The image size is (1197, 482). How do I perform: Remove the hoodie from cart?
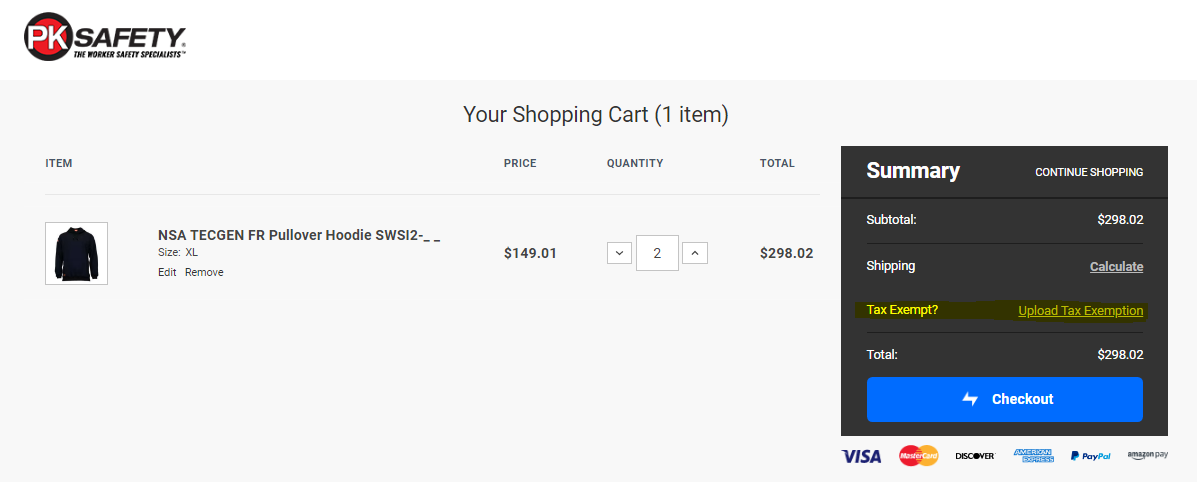tap(204, 272)
